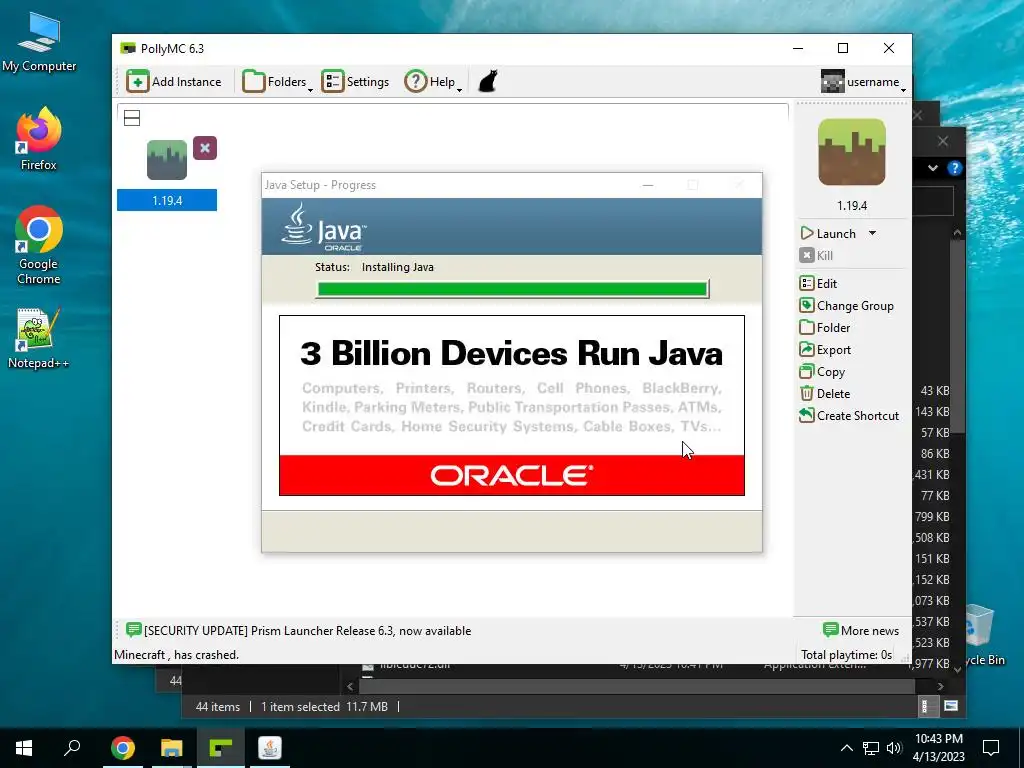Viewport: 1024px width, 768px height.
Task: Collapse the instance group toggle icon
Action: coord(132,118)
